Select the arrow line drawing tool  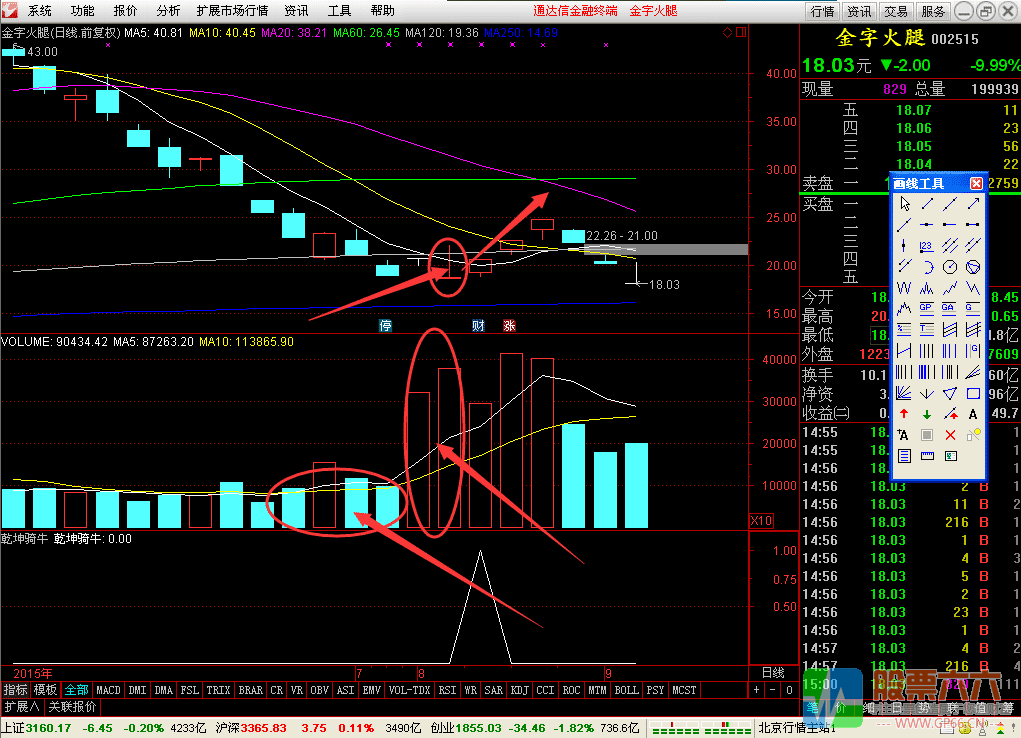(973, 204)
